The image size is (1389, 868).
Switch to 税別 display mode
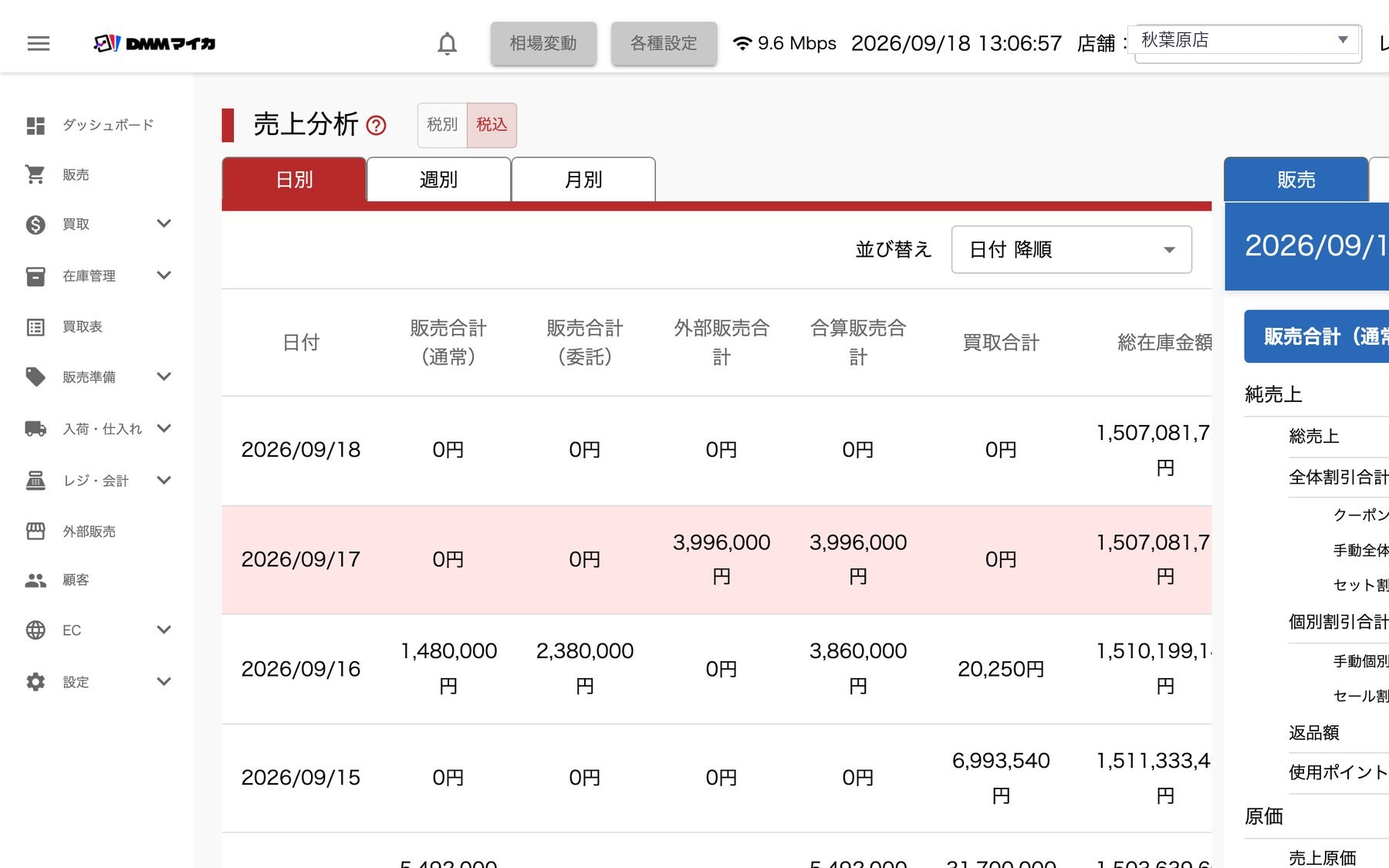pyautogui.click(x=442, y=124)
